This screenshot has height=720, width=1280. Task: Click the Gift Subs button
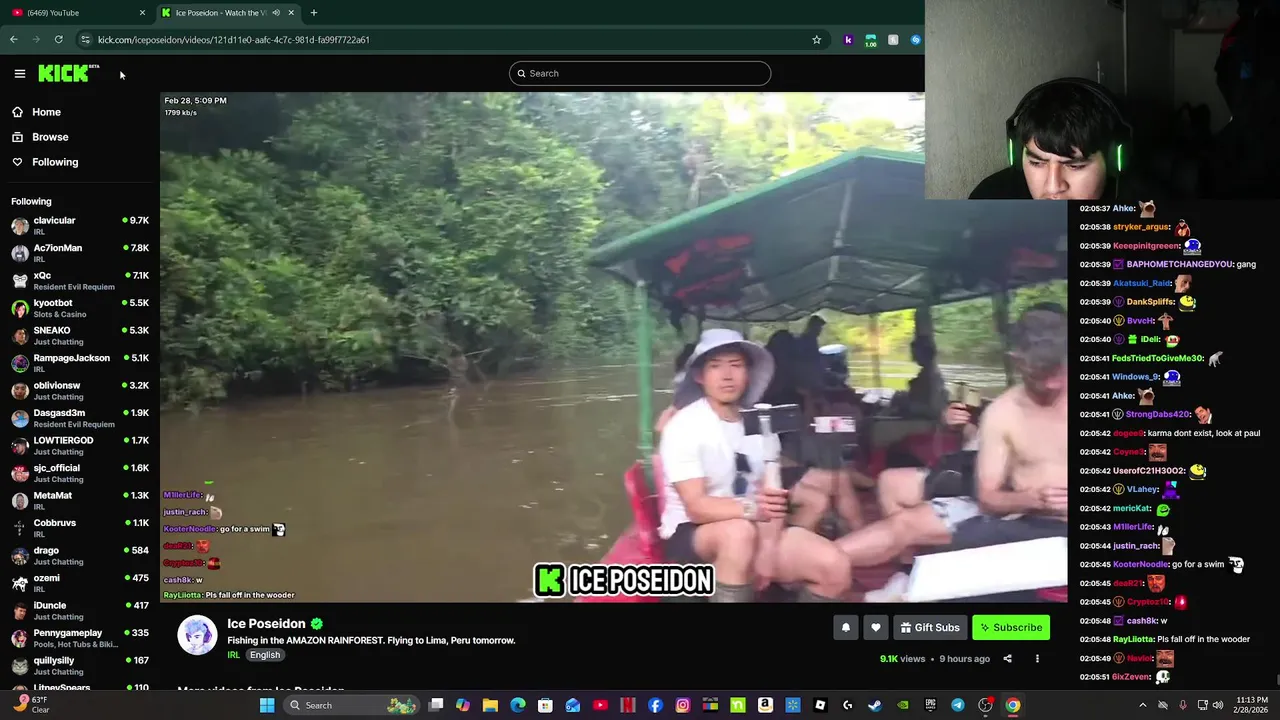[x=930, y=628]
